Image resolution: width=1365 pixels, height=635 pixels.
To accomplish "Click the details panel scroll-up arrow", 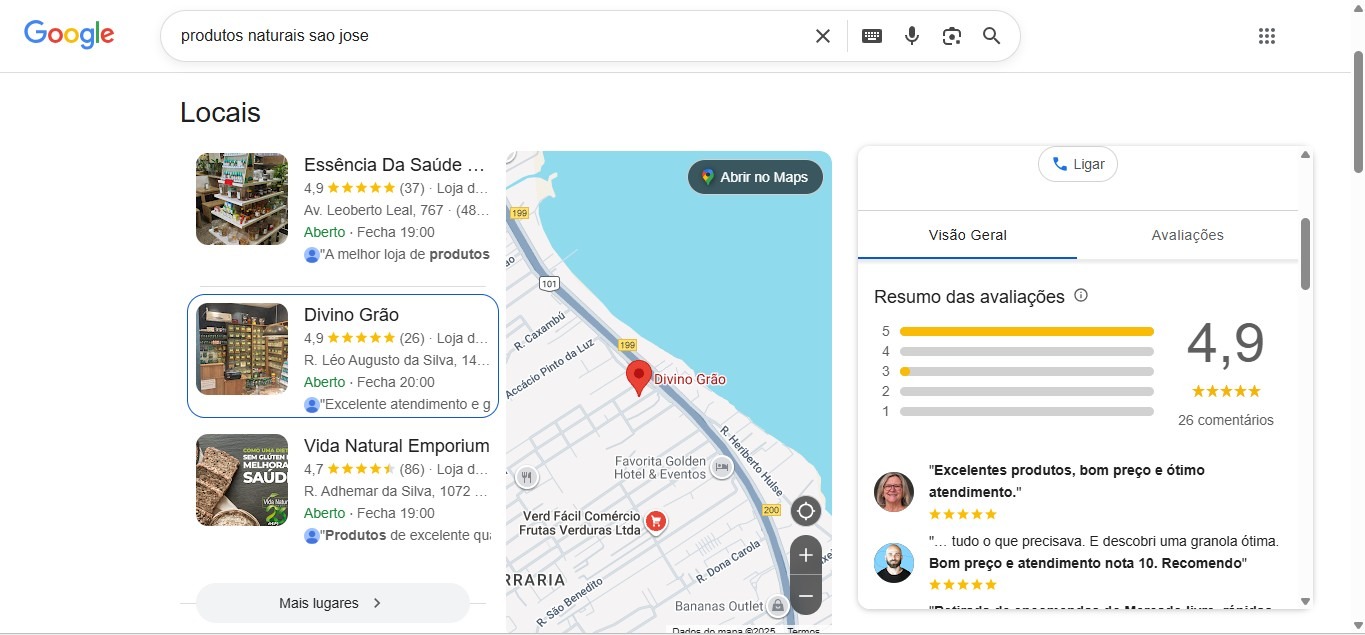I will click(1305, 155).
